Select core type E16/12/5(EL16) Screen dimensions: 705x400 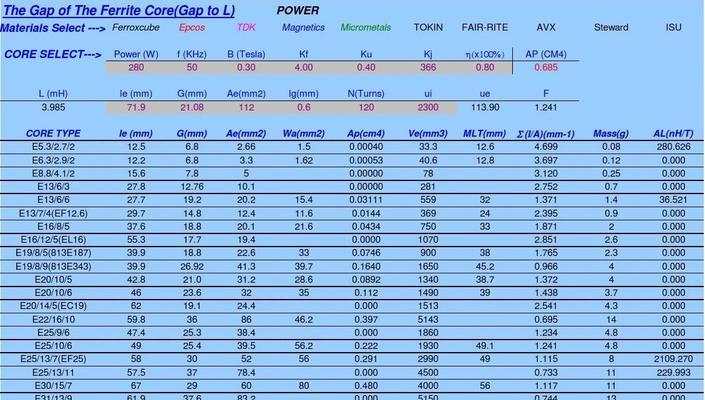[53, 240]
